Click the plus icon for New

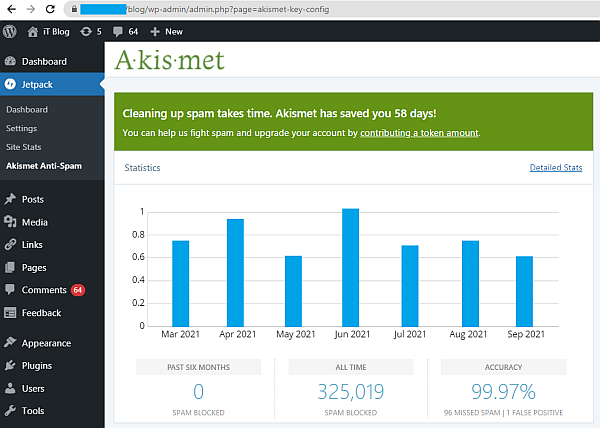click(155, 32)
